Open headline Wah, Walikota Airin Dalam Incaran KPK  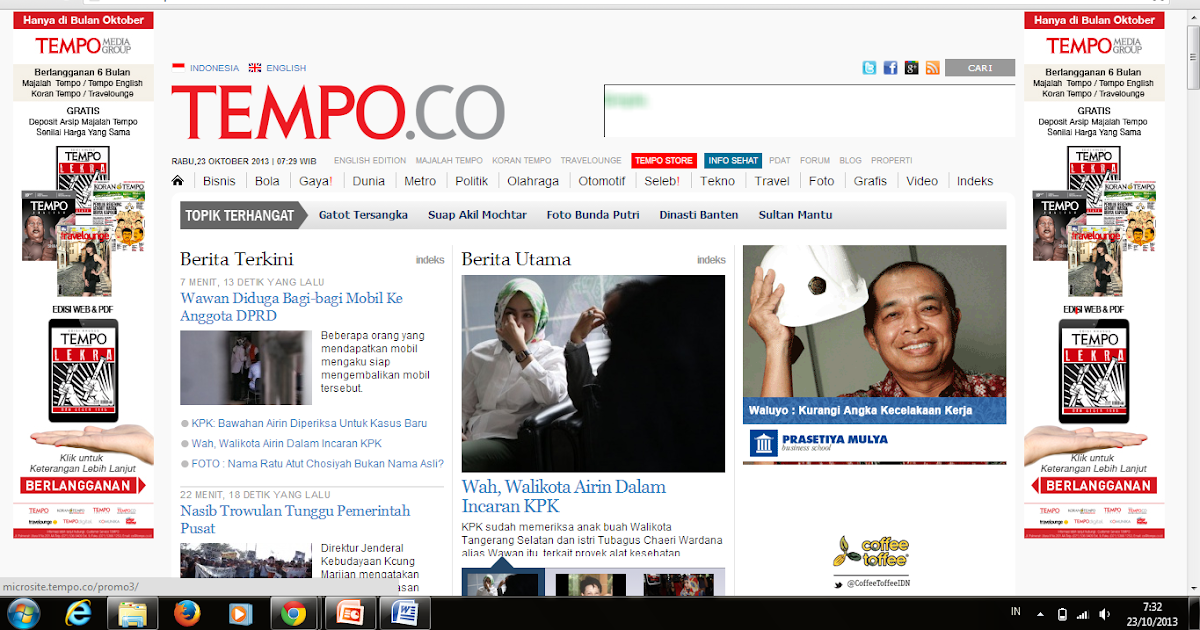click(563, 497)
